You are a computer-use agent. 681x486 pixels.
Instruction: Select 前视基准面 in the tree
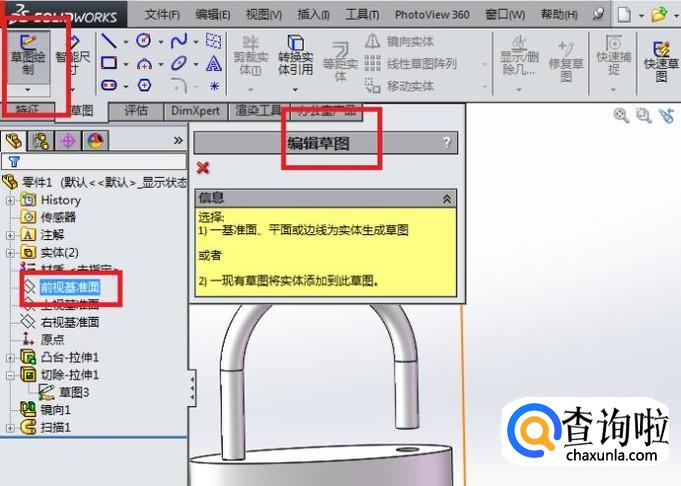70,287
